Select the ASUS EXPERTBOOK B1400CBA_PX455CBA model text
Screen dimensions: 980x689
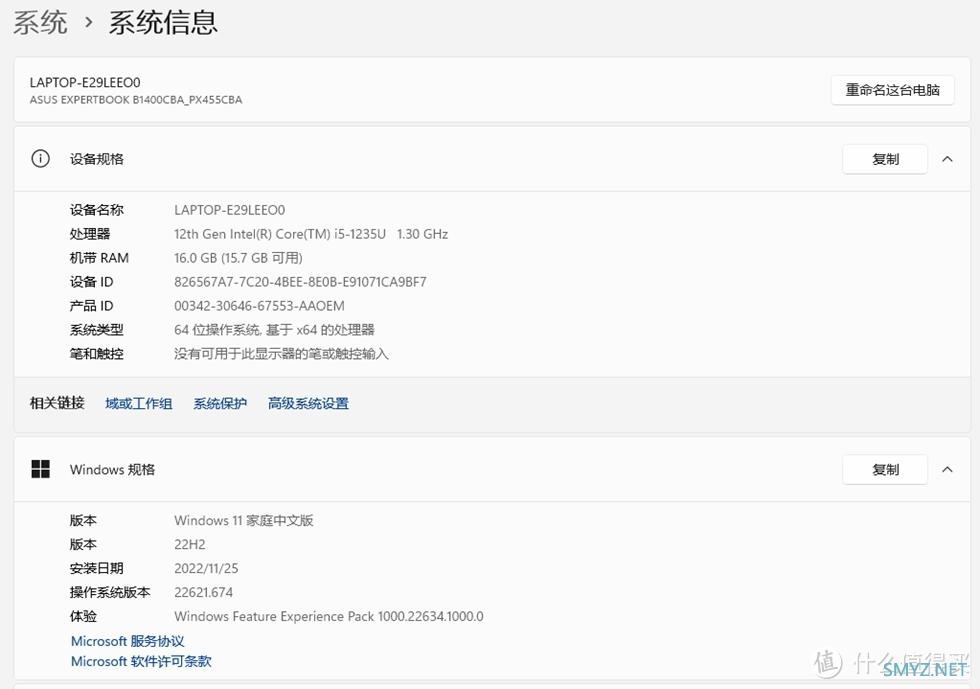pyautogui.click(x=136, y=100)
